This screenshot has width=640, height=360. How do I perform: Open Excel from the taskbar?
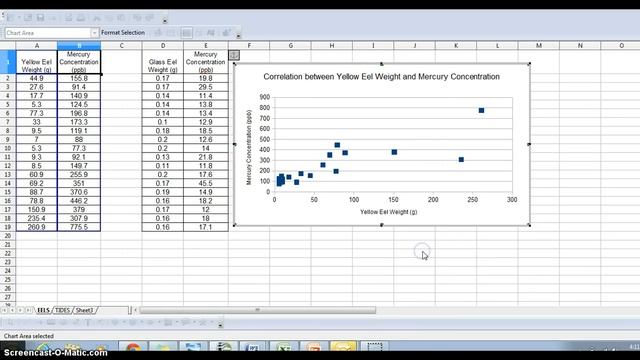(x=283, y=347)
